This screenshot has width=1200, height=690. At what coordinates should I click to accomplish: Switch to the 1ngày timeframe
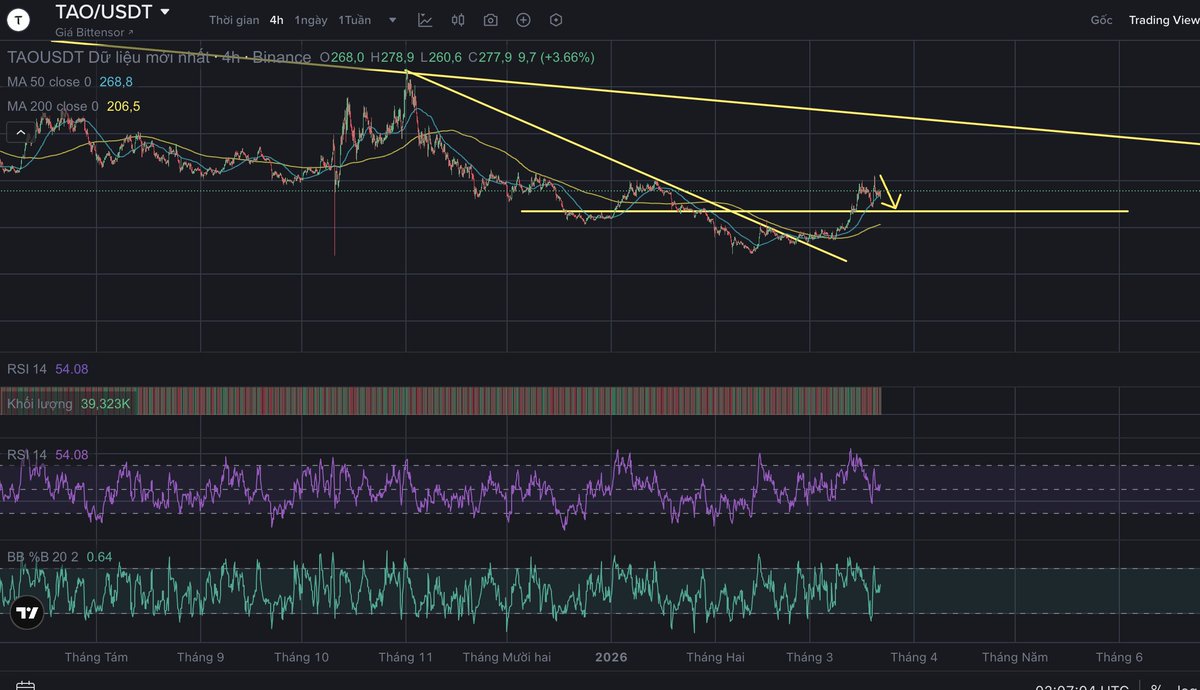[x=310, y=20]
